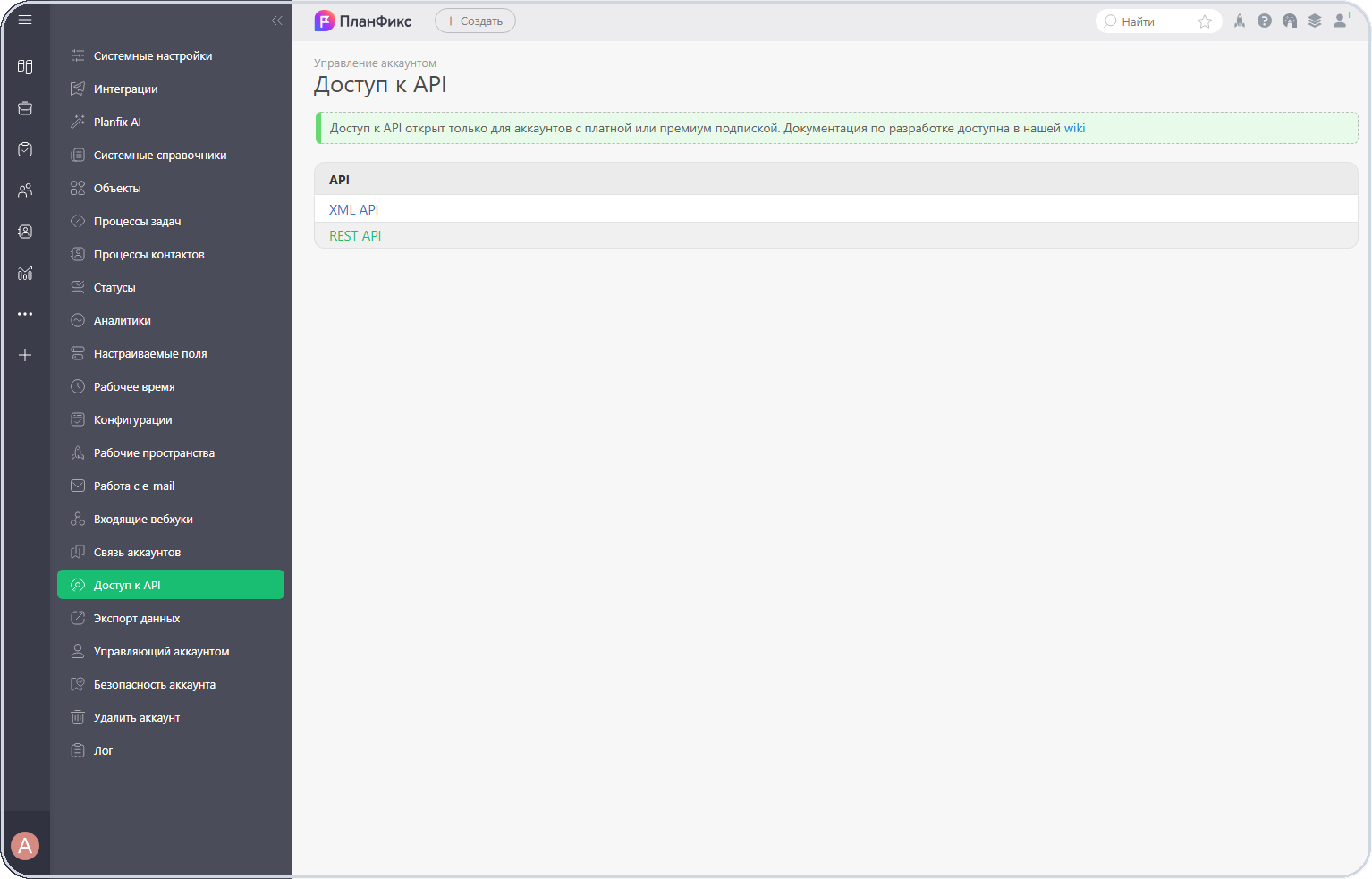Viewport: 1372px width, 879px height.
Task: Click the rocket icon in top bar
Action: (x=1240, y=21)
